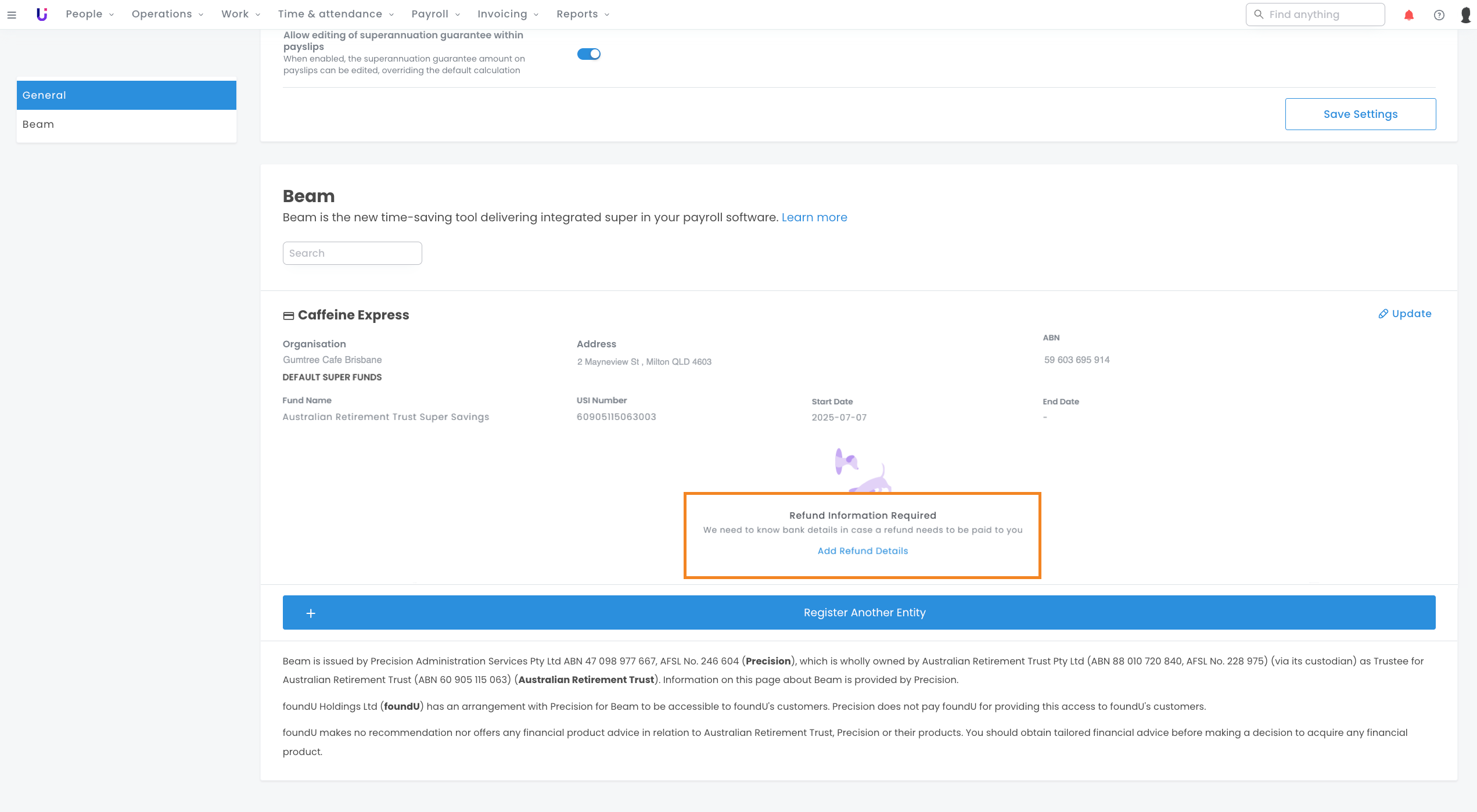
Task: Open the notifications bell icon
Action: click(x=1408, y=15)
